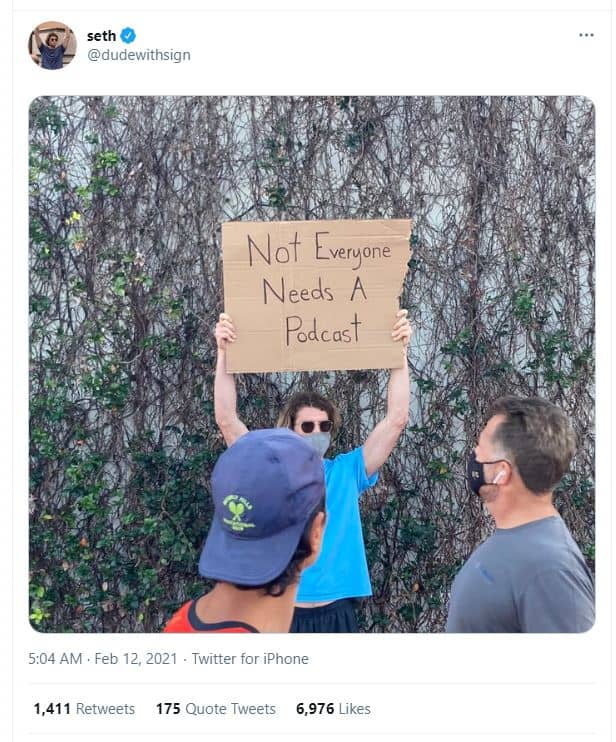This screenshot has height=742, width=616.
Task: Click the sunglasses on the sign holder
Action: pos(316,426)
